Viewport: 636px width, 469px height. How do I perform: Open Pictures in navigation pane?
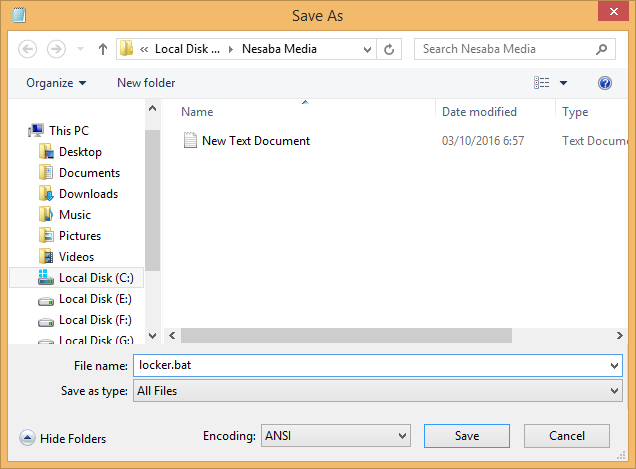[80, 236]
